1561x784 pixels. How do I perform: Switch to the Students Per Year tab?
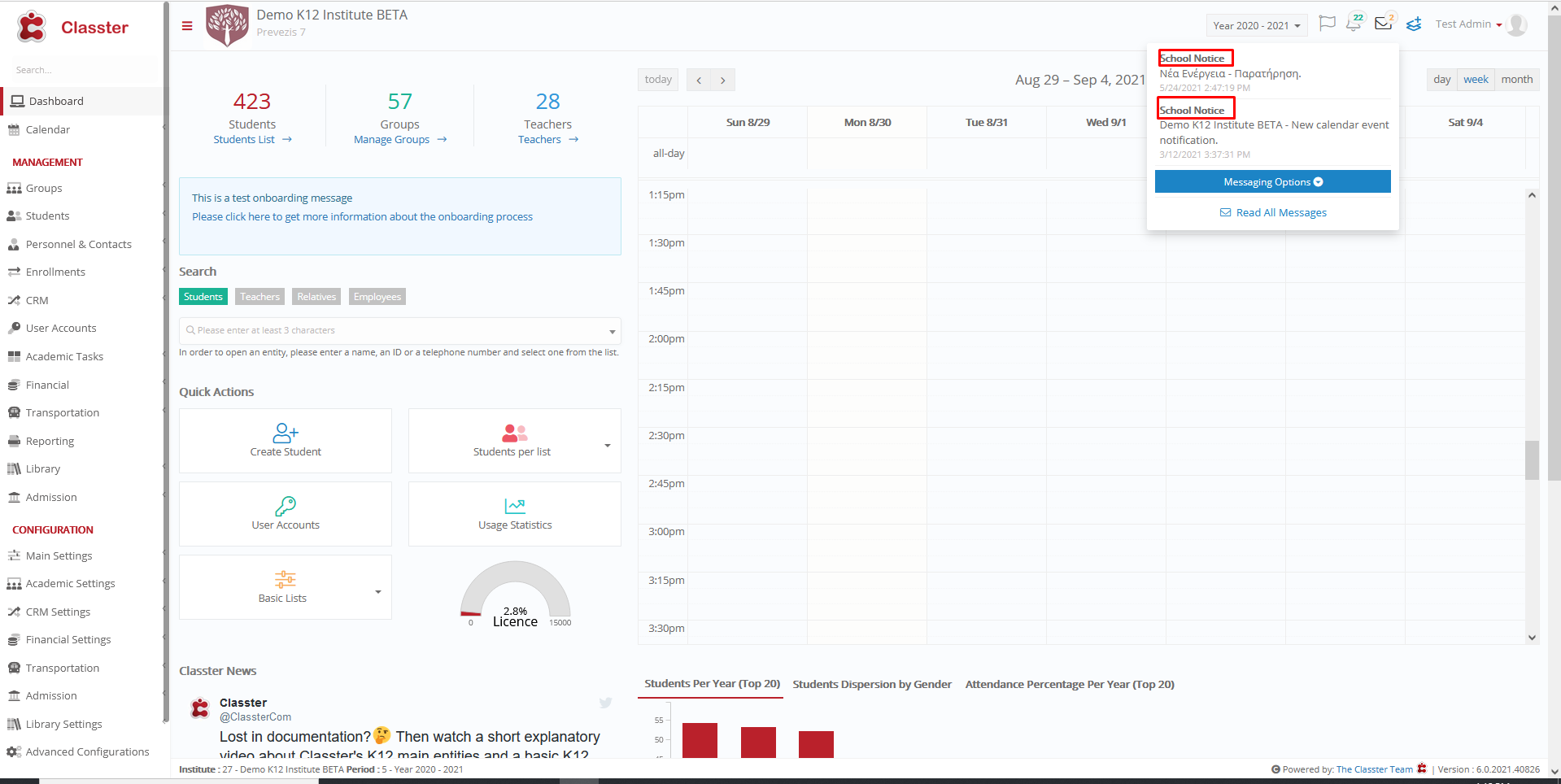tap(712, 684)
